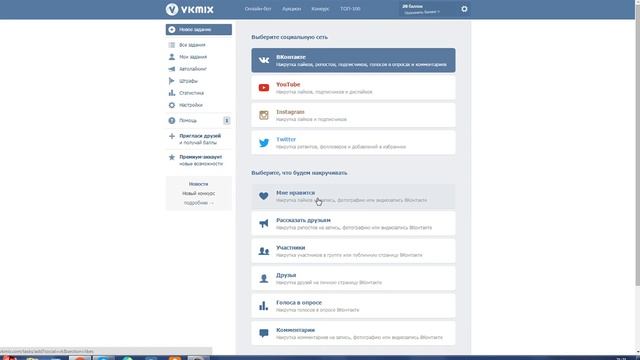This screenshot has height=360, width=640.
Task: Open the gear settings icon in header
Action: [464, 9]
